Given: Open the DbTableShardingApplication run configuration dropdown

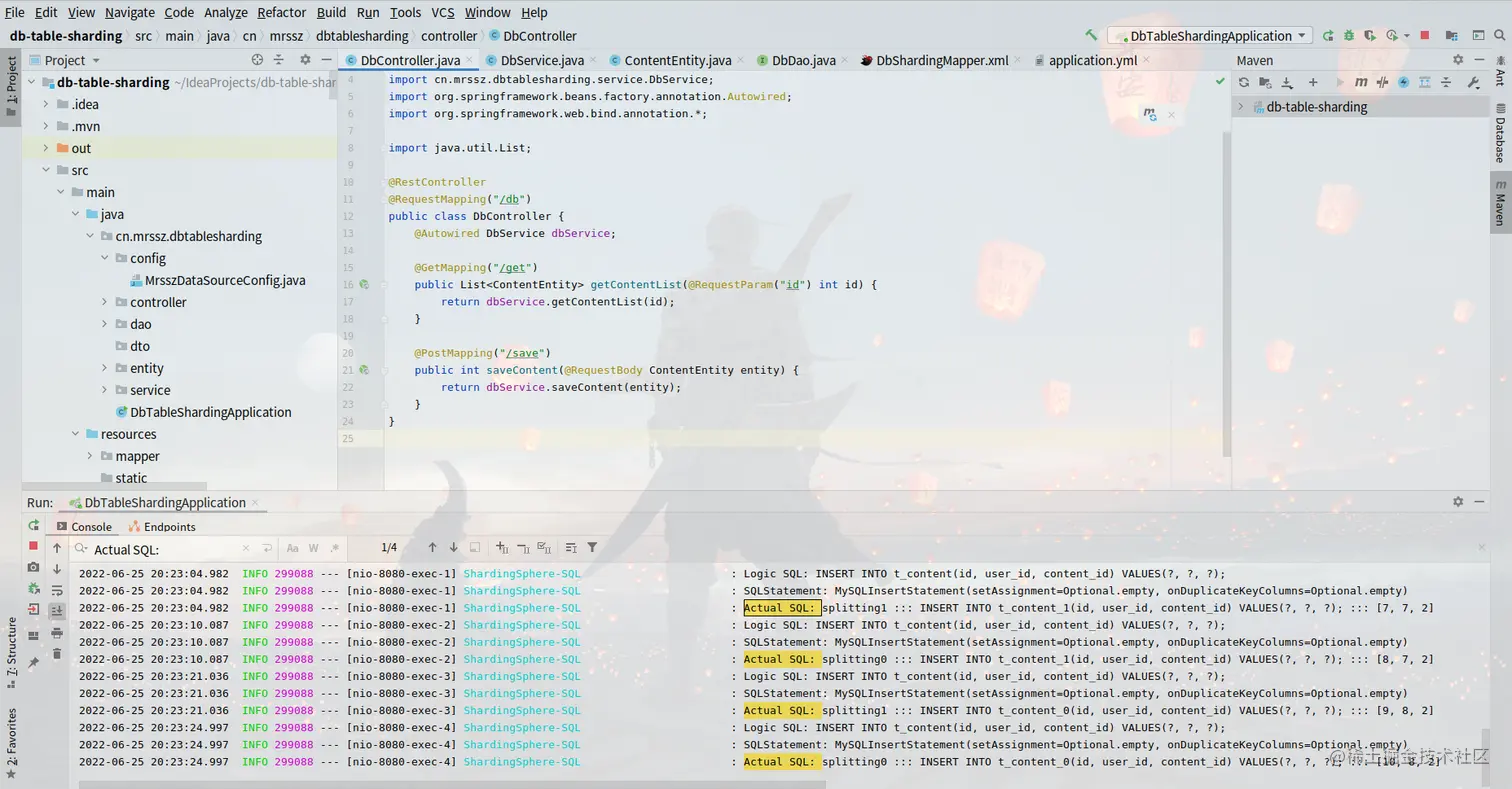Looking at the screenshot, I should point(1210,36).
